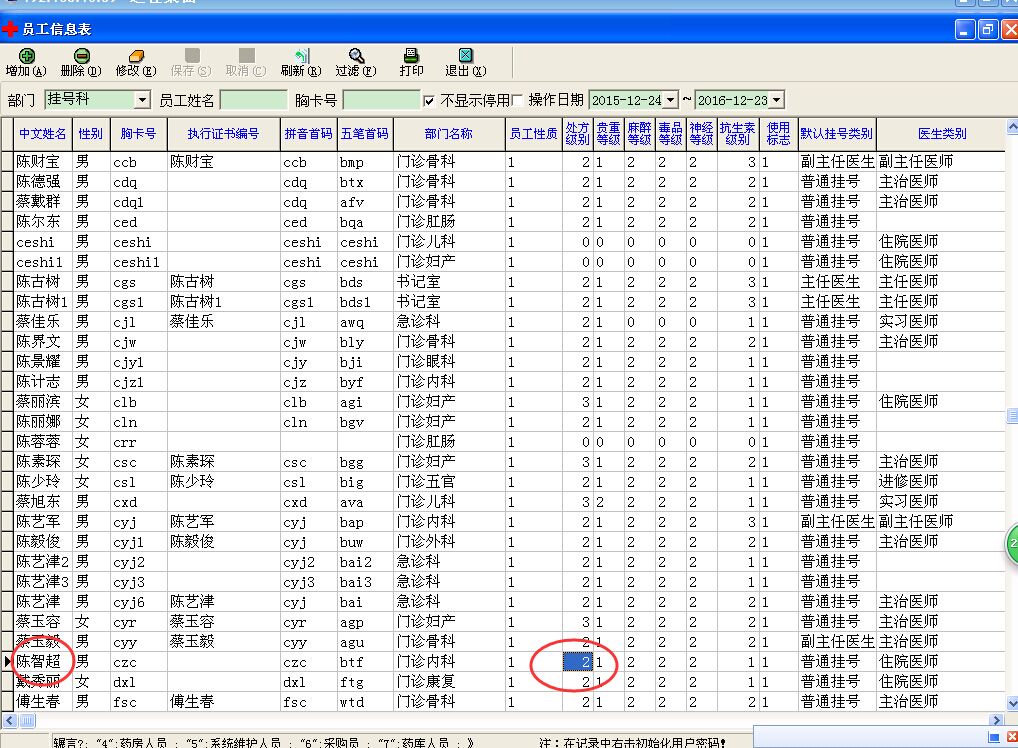Sort by 中文姓名 column header
The image size is (1018, 748).
click(43, 134)
